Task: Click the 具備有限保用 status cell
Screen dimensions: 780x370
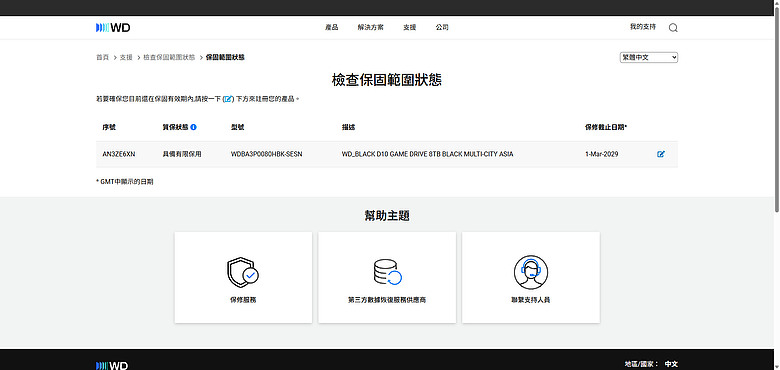Action: pyautogui.click(x=182, y=154)
